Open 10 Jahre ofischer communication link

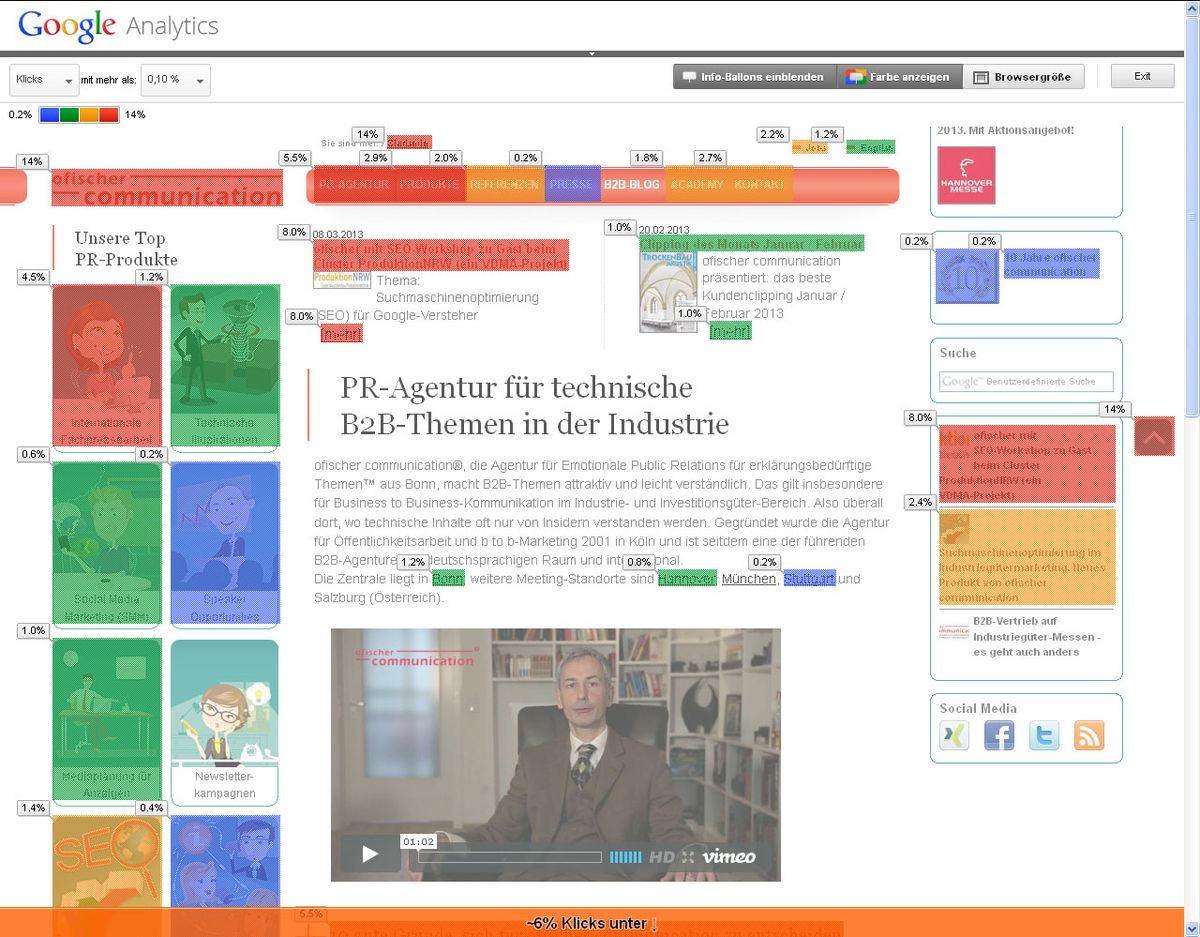click(1051, 264)
